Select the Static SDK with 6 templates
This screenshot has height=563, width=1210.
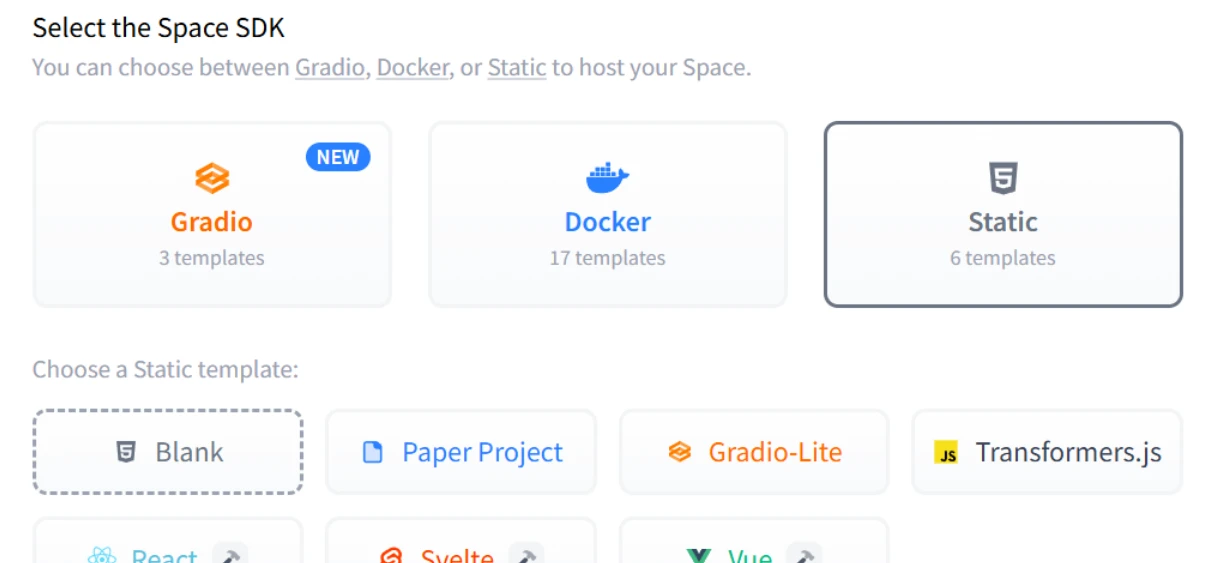(1002, 215)
